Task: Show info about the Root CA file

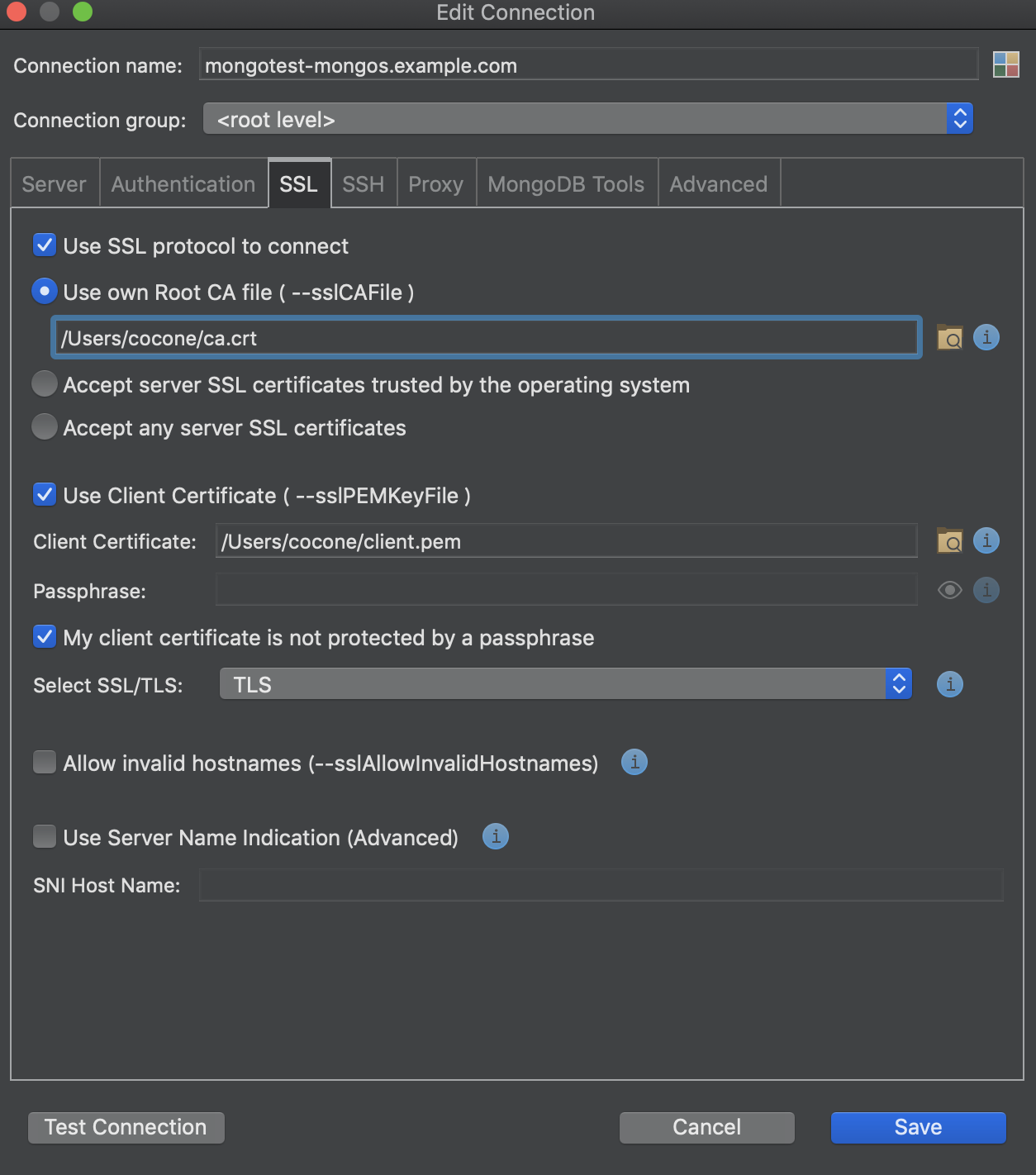Action: pos(986,337)
